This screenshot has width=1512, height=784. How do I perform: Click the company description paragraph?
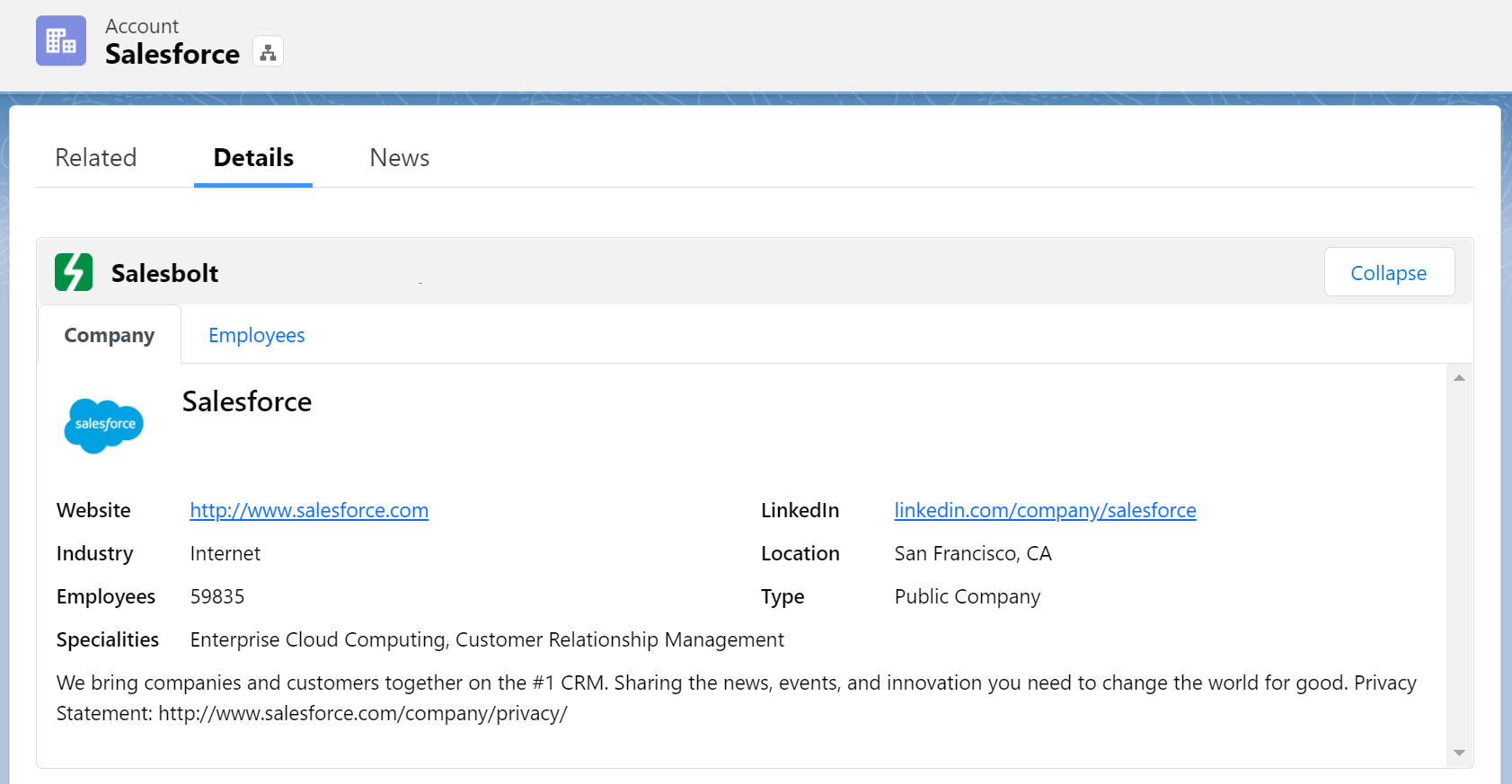(737, 698)
